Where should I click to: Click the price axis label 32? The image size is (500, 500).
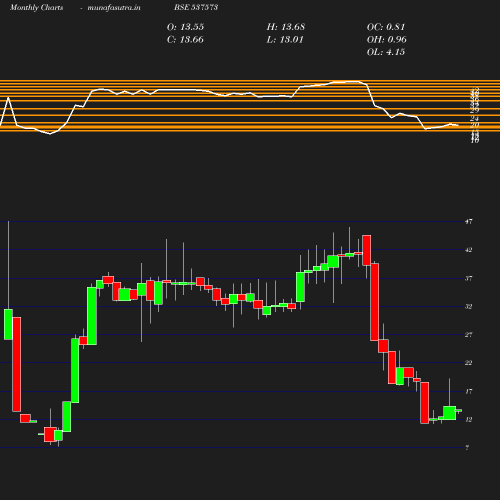tap(469, 306)
